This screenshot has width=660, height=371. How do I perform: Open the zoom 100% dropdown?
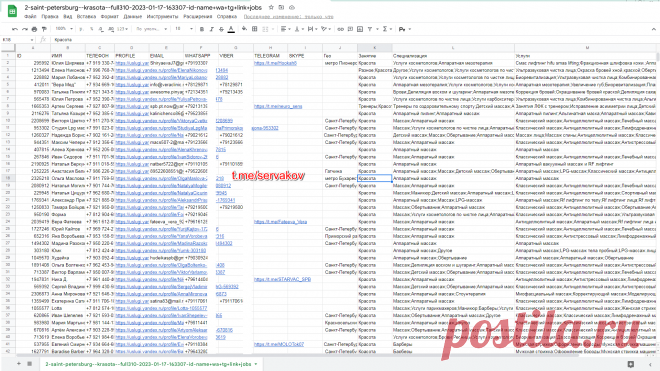[x=64, y=29]
